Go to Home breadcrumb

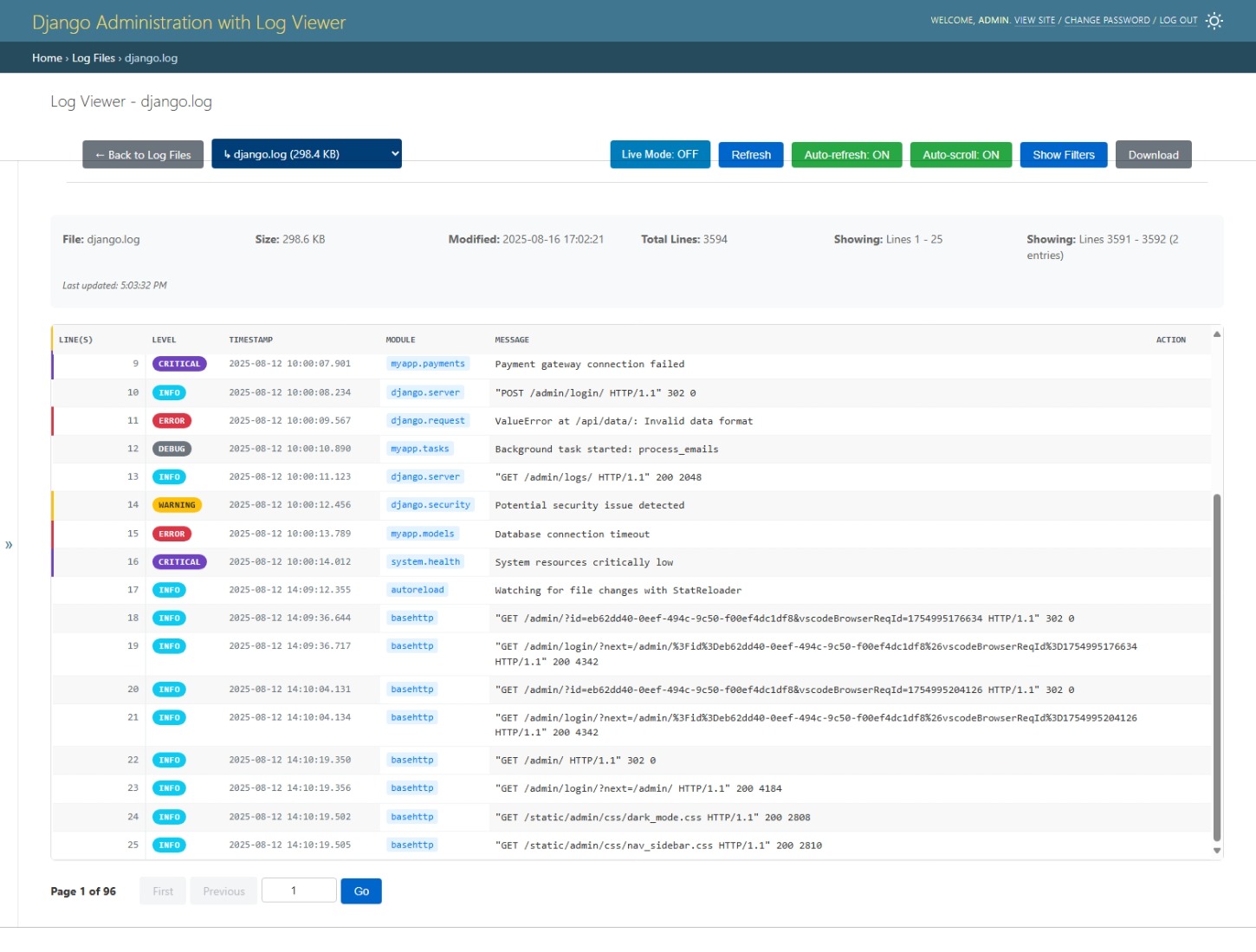[x=47, y=58]
